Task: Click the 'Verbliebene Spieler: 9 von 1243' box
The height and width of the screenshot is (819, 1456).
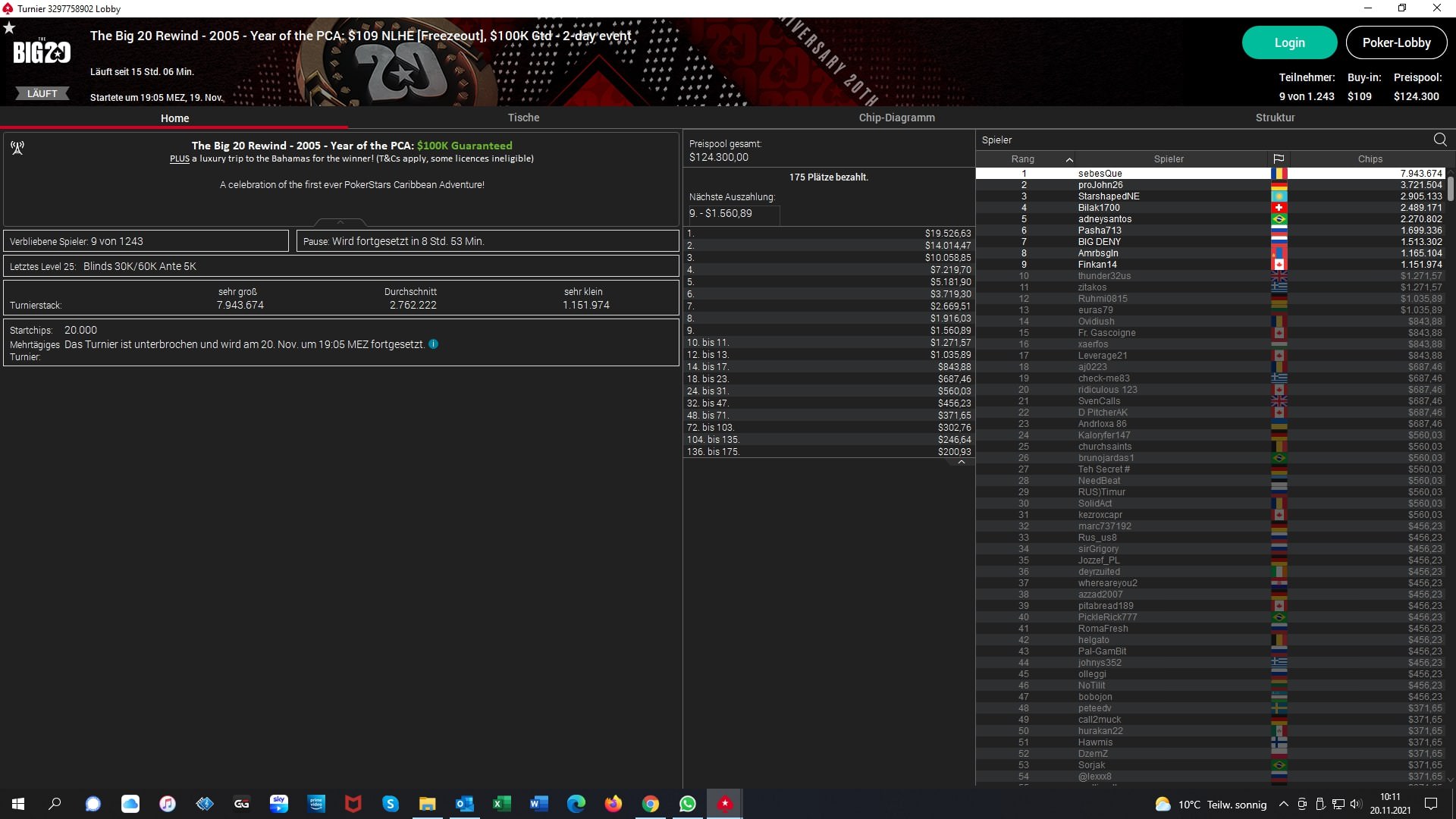Action: coord(146,241)
